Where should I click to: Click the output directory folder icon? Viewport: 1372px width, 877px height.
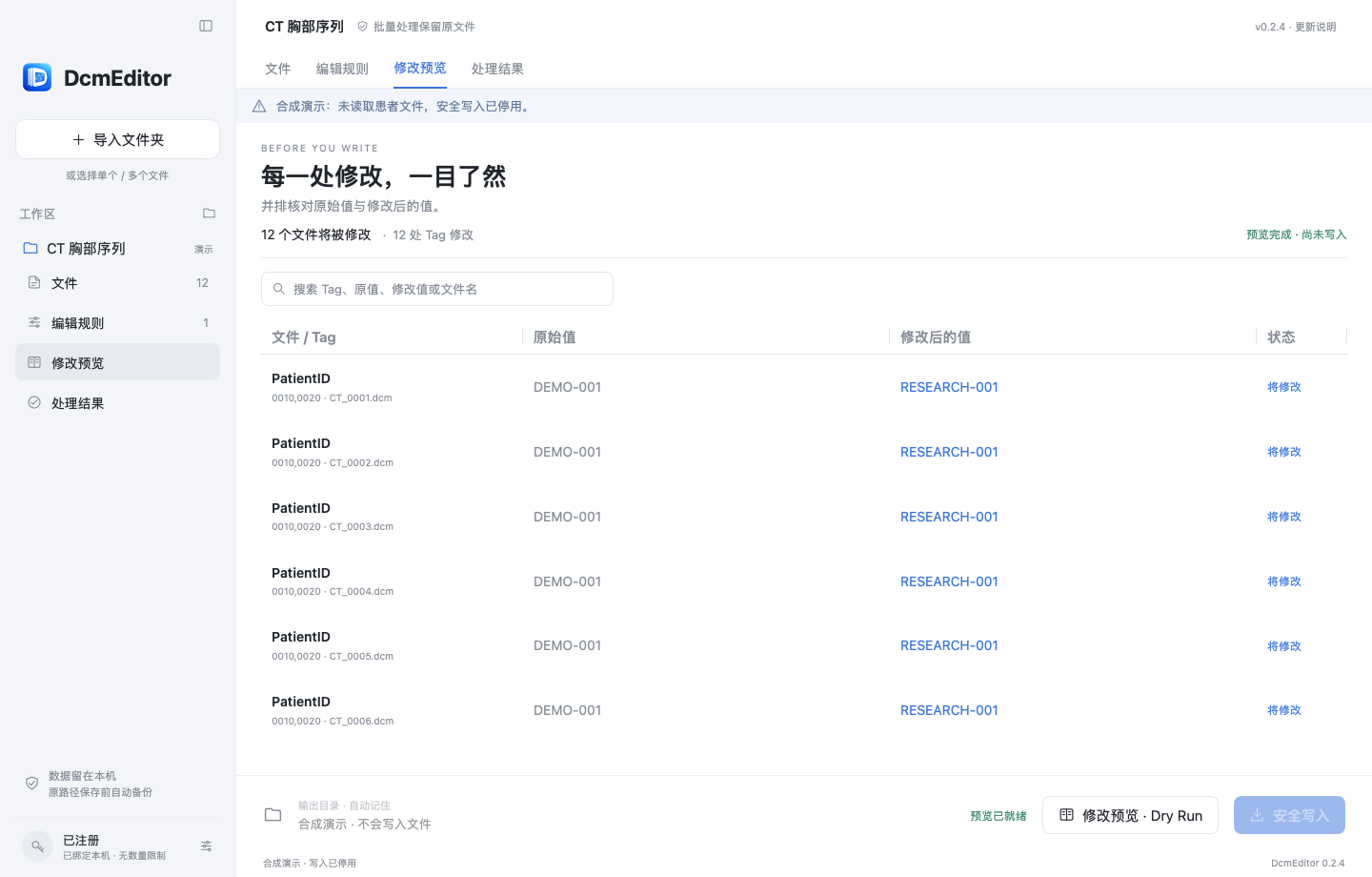pos(273,815)
